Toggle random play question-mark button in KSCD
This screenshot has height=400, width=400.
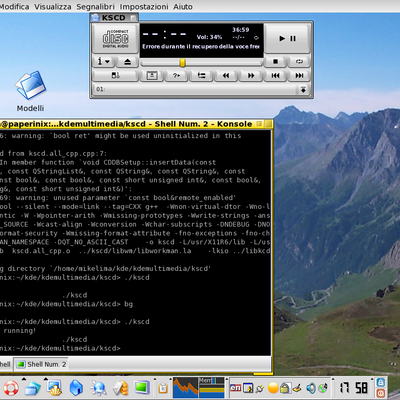pyautogui.click(x=176, y=76)
